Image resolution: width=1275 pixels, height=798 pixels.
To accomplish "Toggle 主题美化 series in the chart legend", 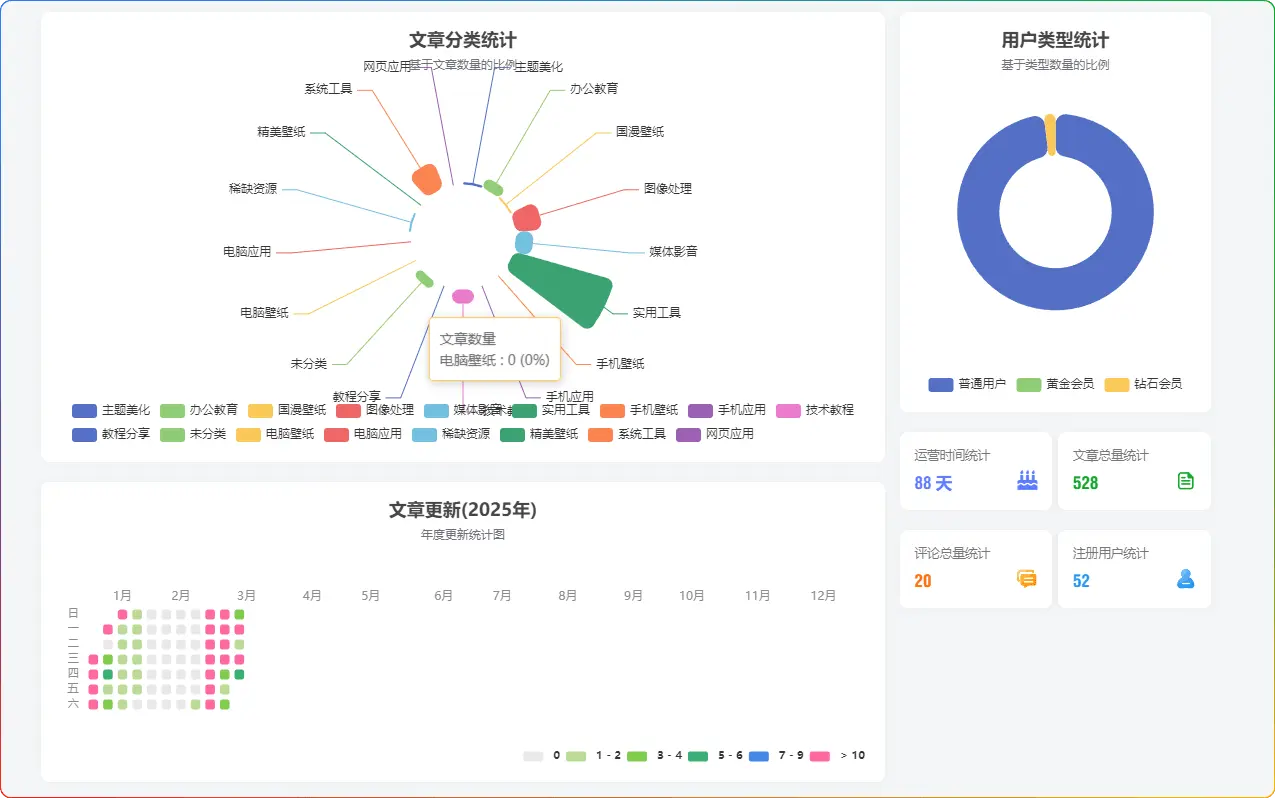I will 111,410.
